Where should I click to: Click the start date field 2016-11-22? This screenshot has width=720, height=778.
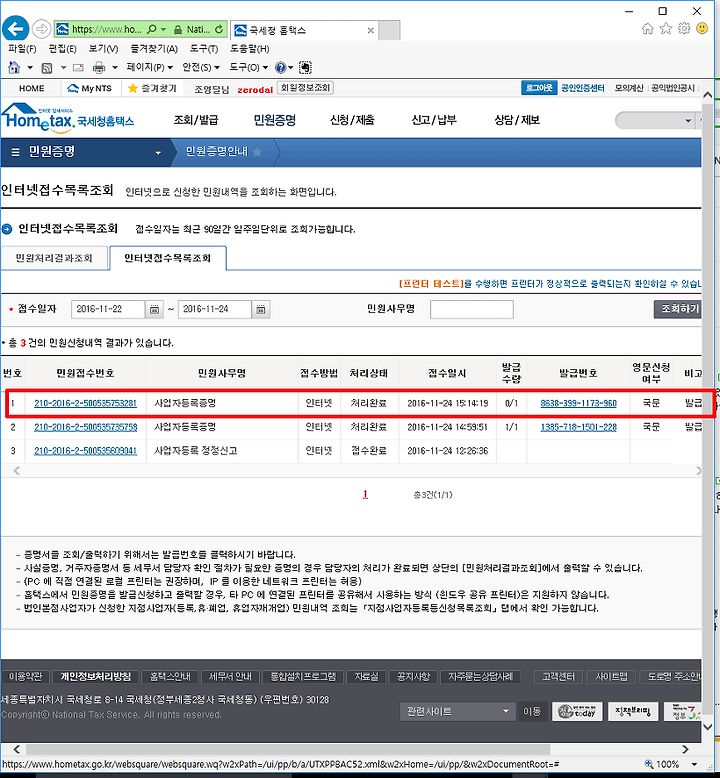coord(108,309)
